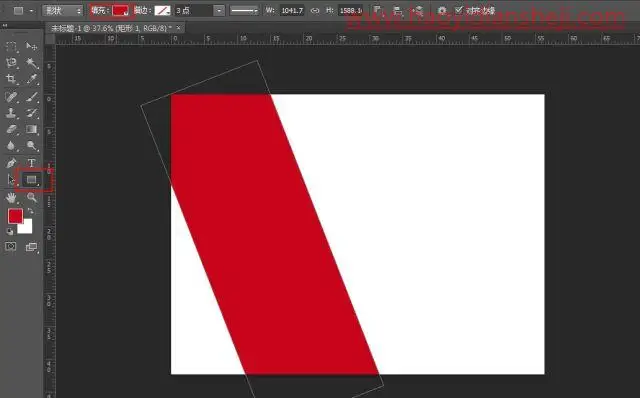640x398 pixels.
Task: Select the Pen tool
Action: (x=11, y=163)
